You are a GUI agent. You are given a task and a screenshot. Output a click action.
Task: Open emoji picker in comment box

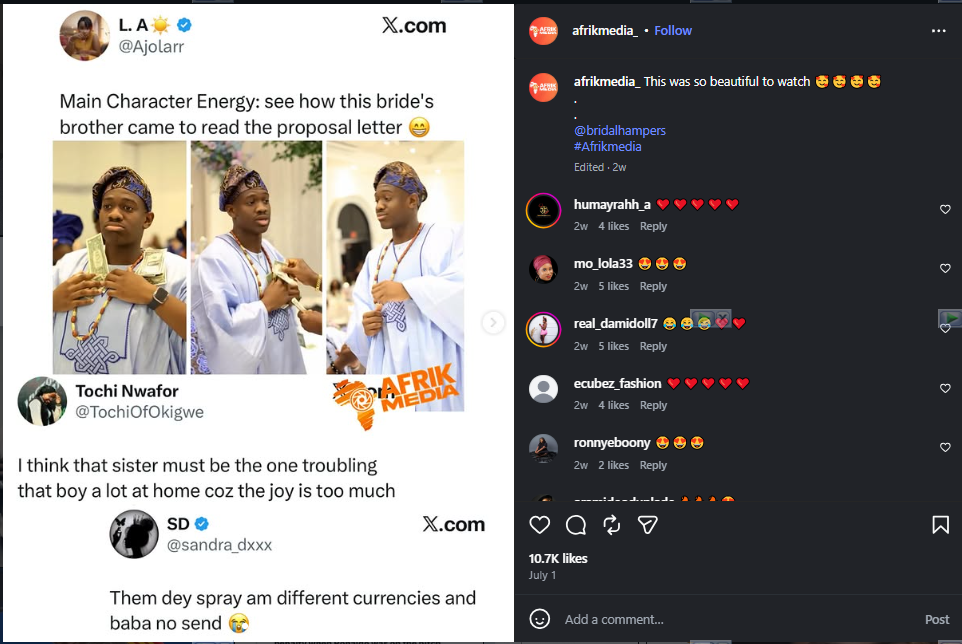click(539, 619)
